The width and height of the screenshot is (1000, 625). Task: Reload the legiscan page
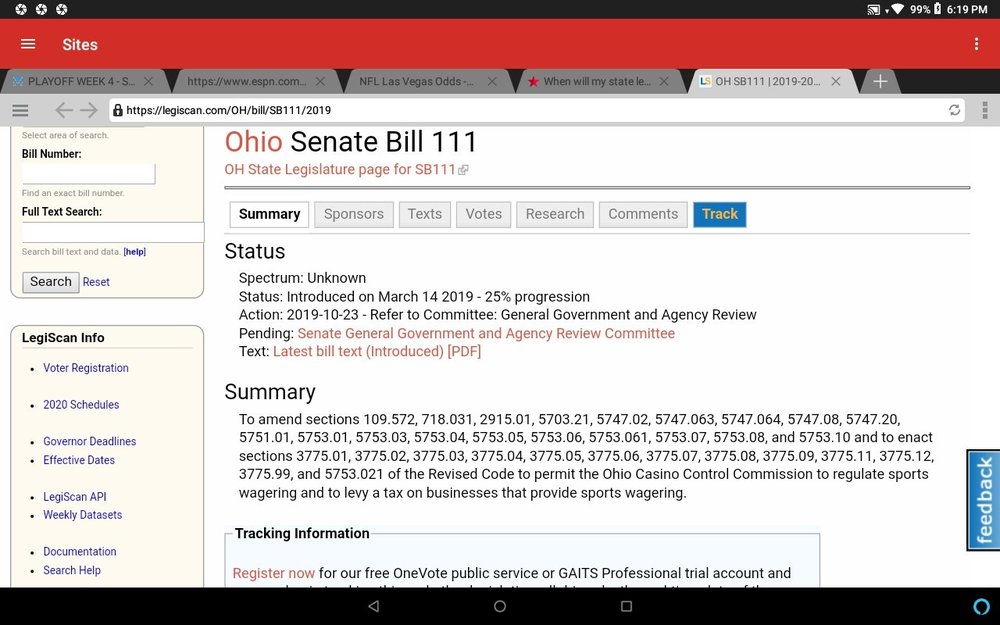click(954, 110)
